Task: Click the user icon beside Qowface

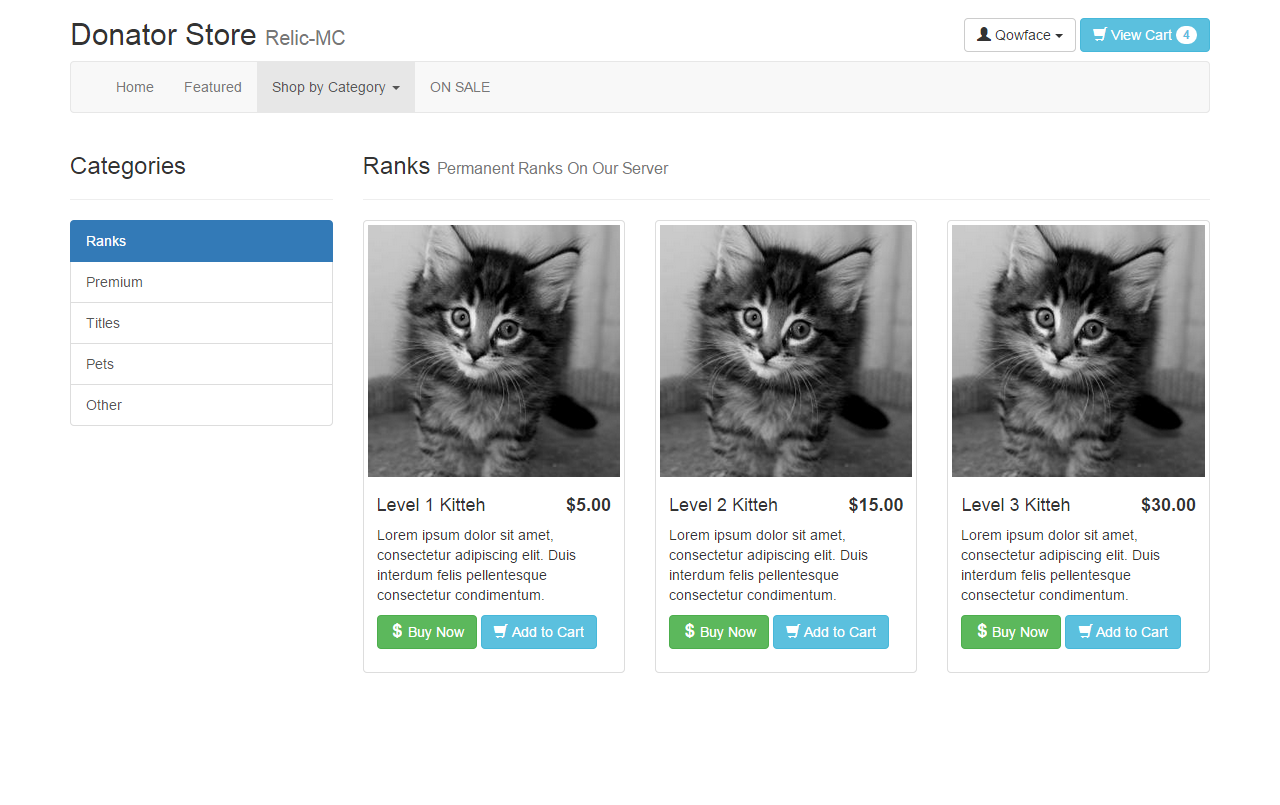Action: pos(984,35)
